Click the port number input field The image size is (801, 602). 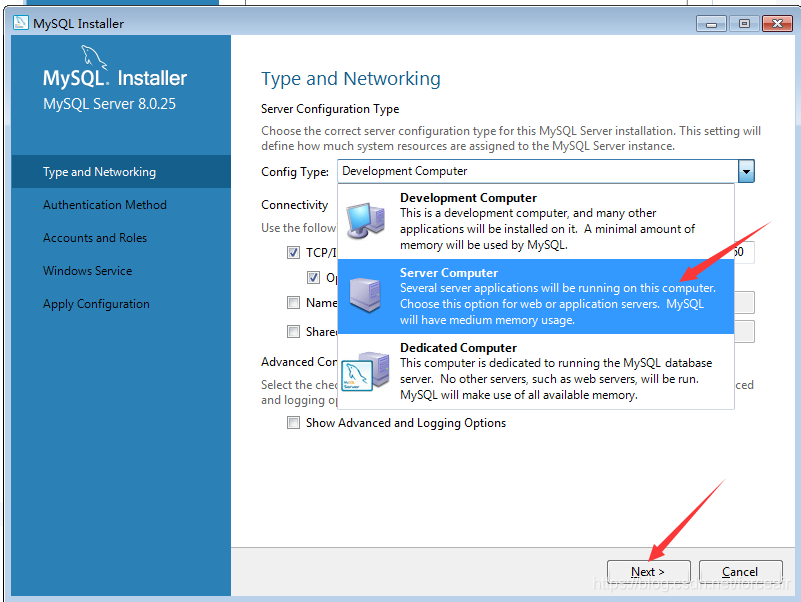click(744, 252)
